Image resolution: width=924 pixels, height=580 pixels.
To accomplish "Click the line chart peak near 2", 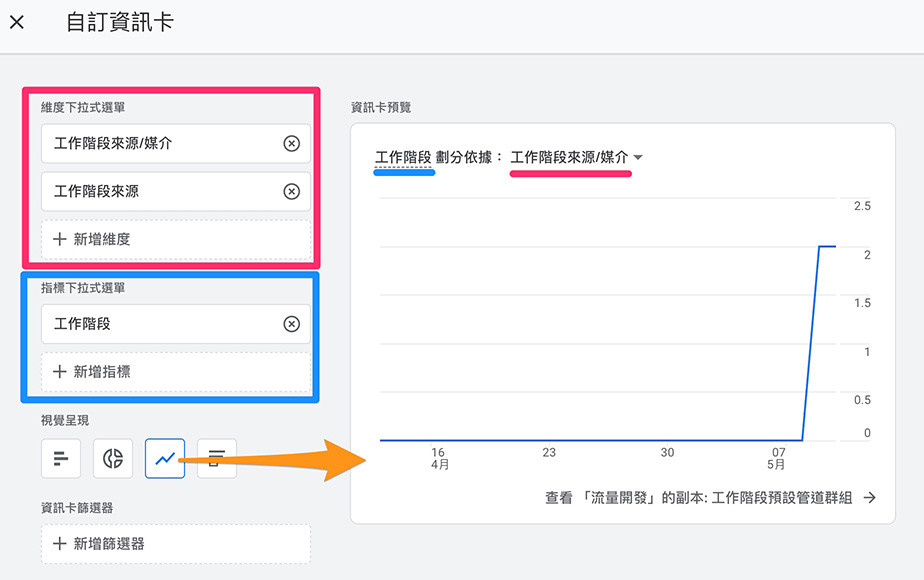I will 827,246.
